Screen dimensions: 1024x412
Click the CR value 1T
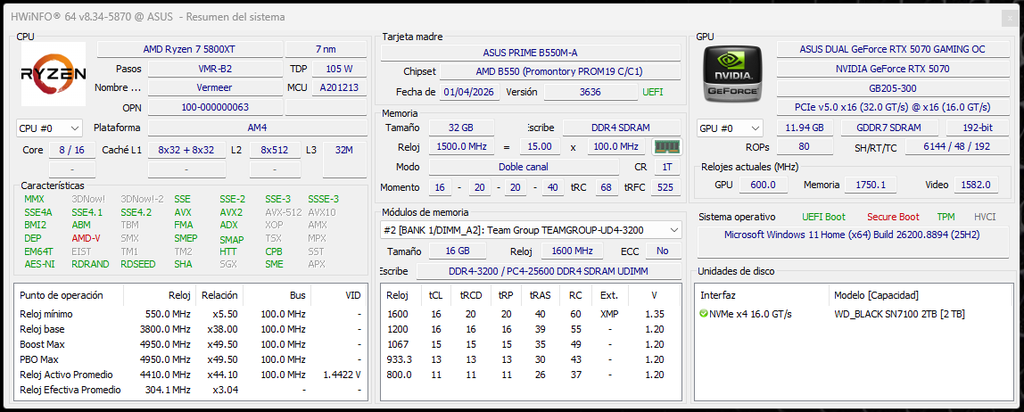(x=667, y=167)
